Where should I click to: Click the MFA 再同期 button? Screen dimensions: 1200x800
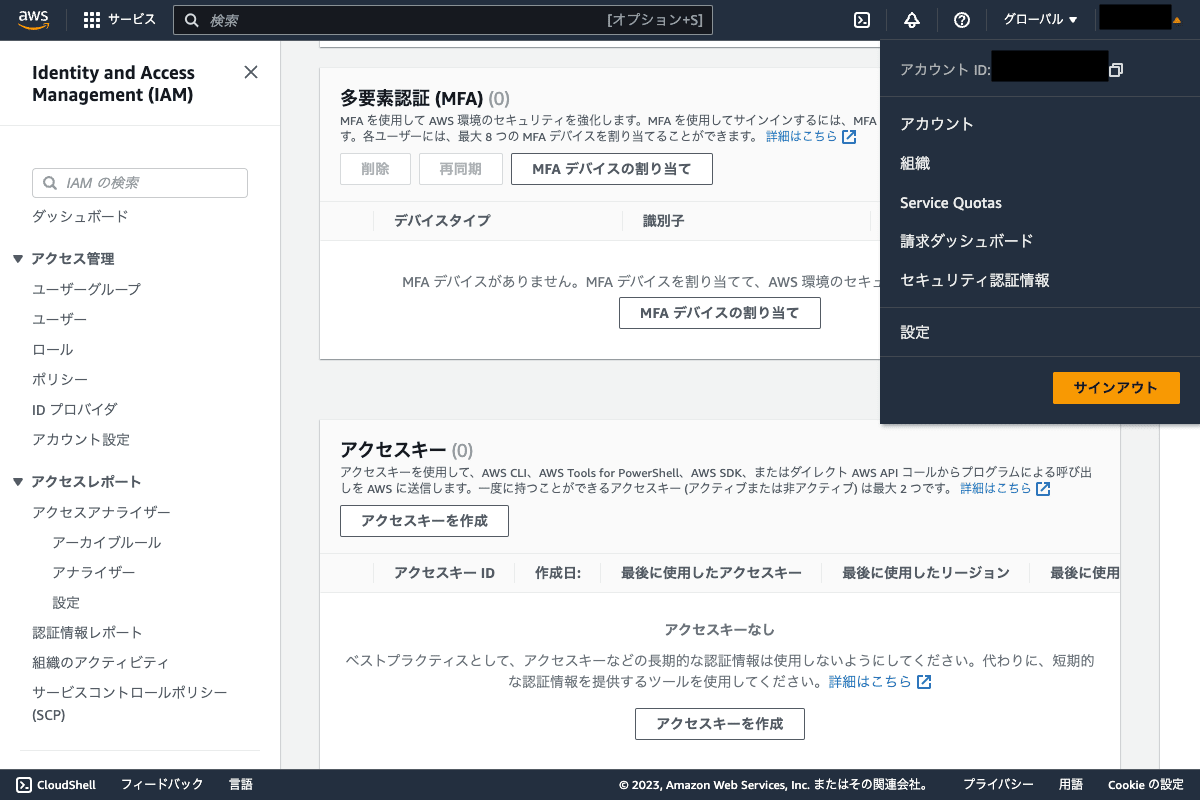point(461,169)
